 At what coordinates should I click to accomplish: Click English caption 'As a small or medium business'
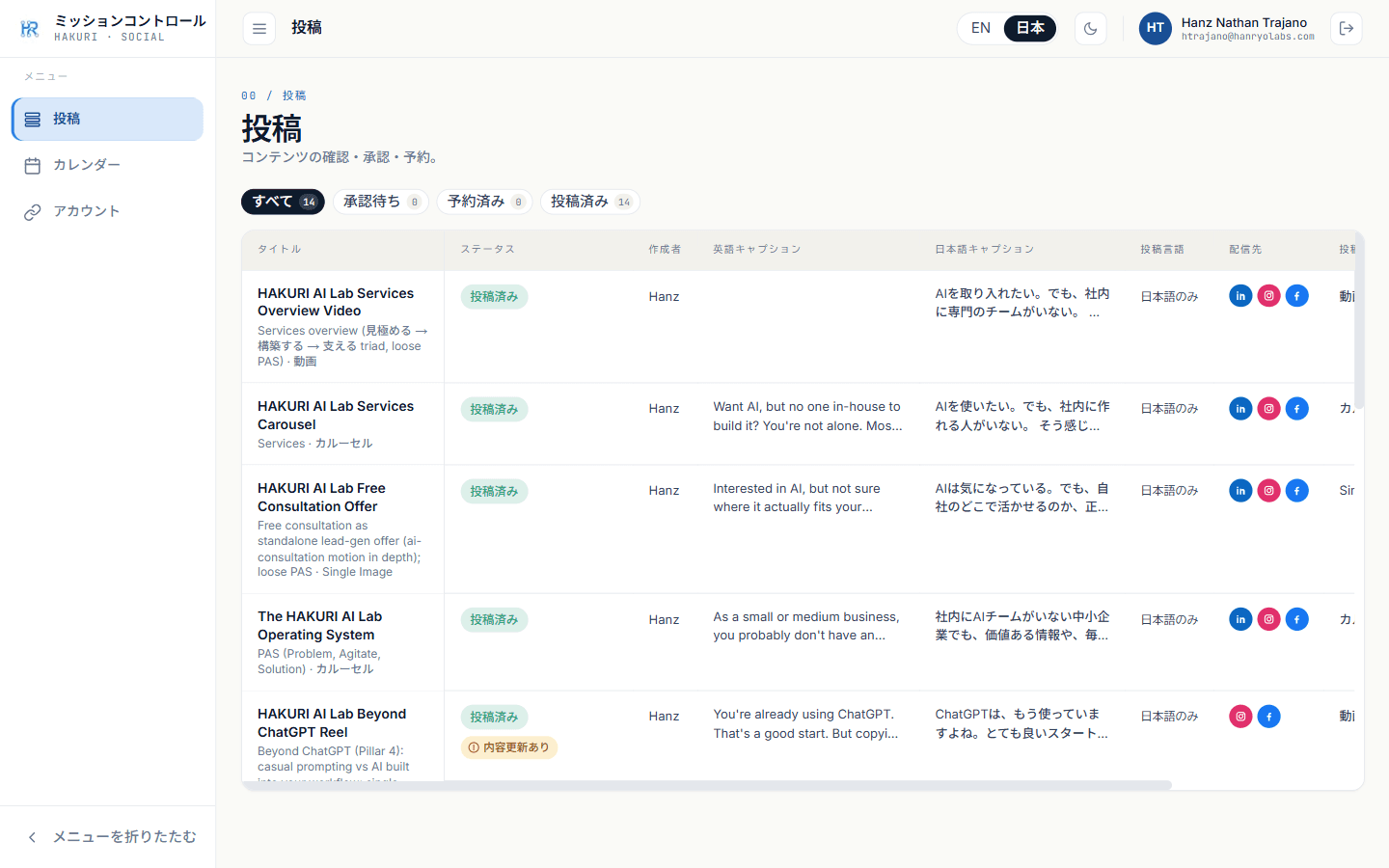click(806, 626)
